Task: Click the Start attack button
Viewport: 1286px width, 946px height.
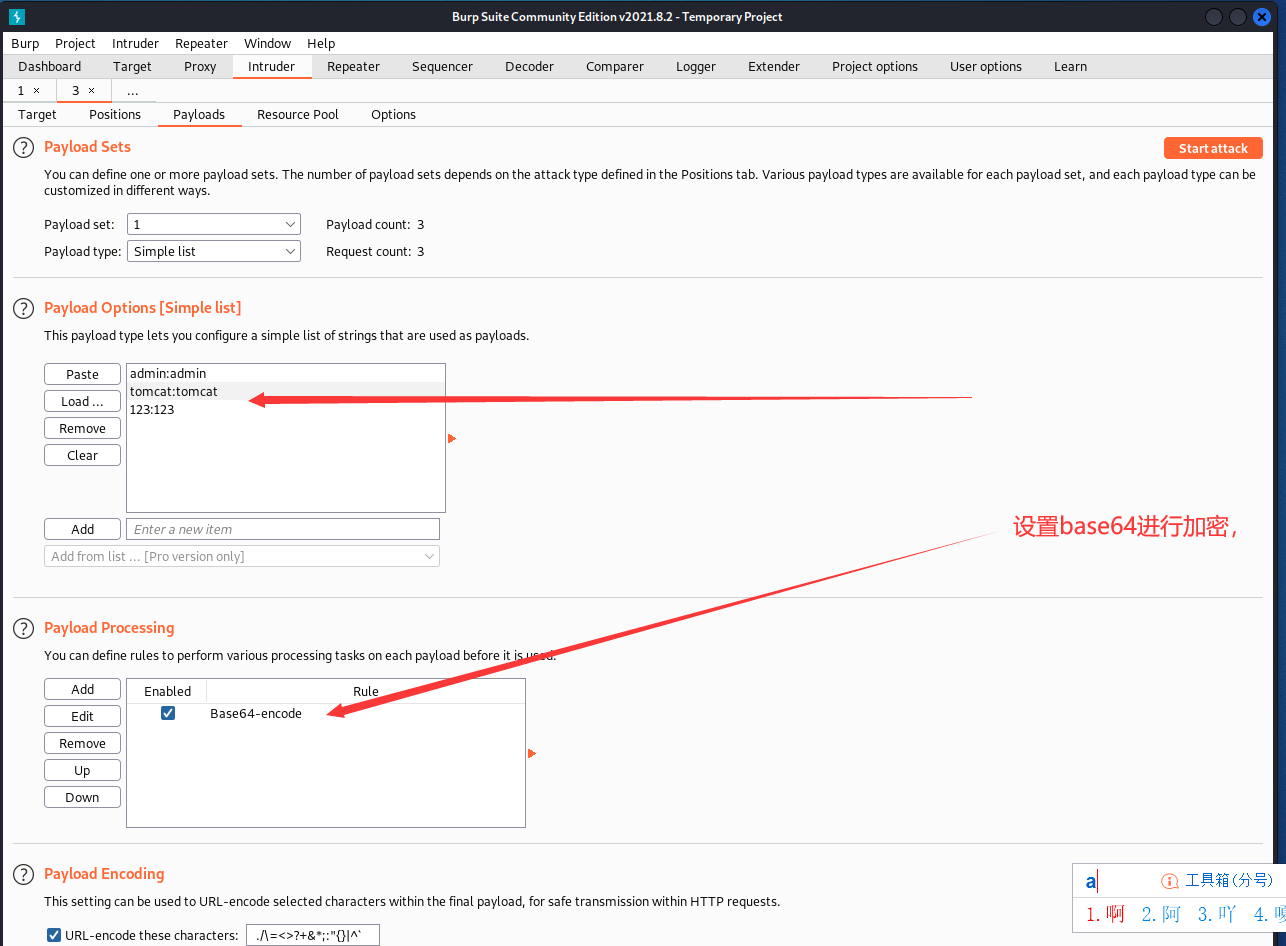Action: [x=1213, y=148]
